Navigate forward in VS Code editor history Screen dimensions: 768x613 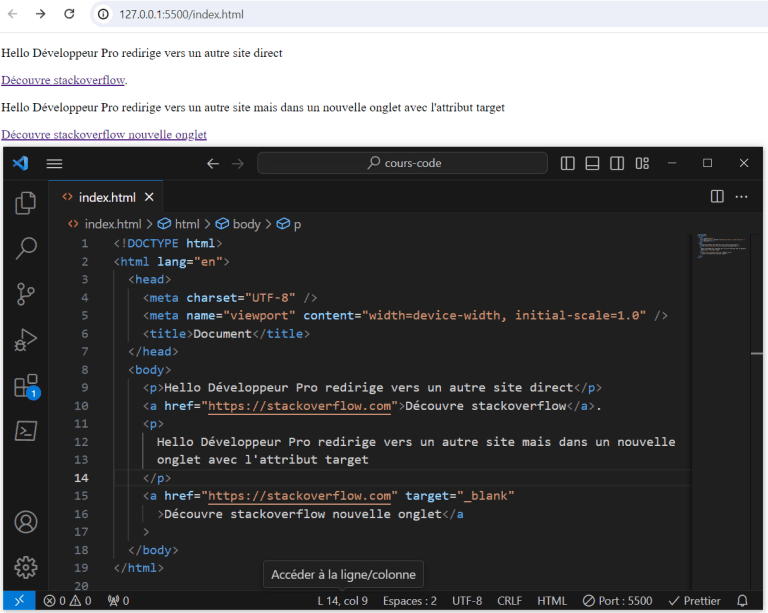(x=238, y=164)
